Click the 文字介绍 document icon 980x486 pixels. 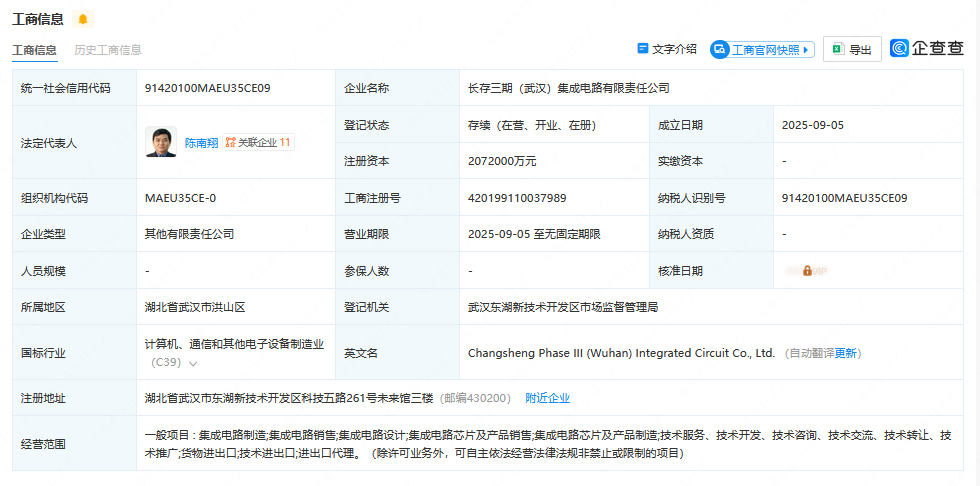pos(643,48)
